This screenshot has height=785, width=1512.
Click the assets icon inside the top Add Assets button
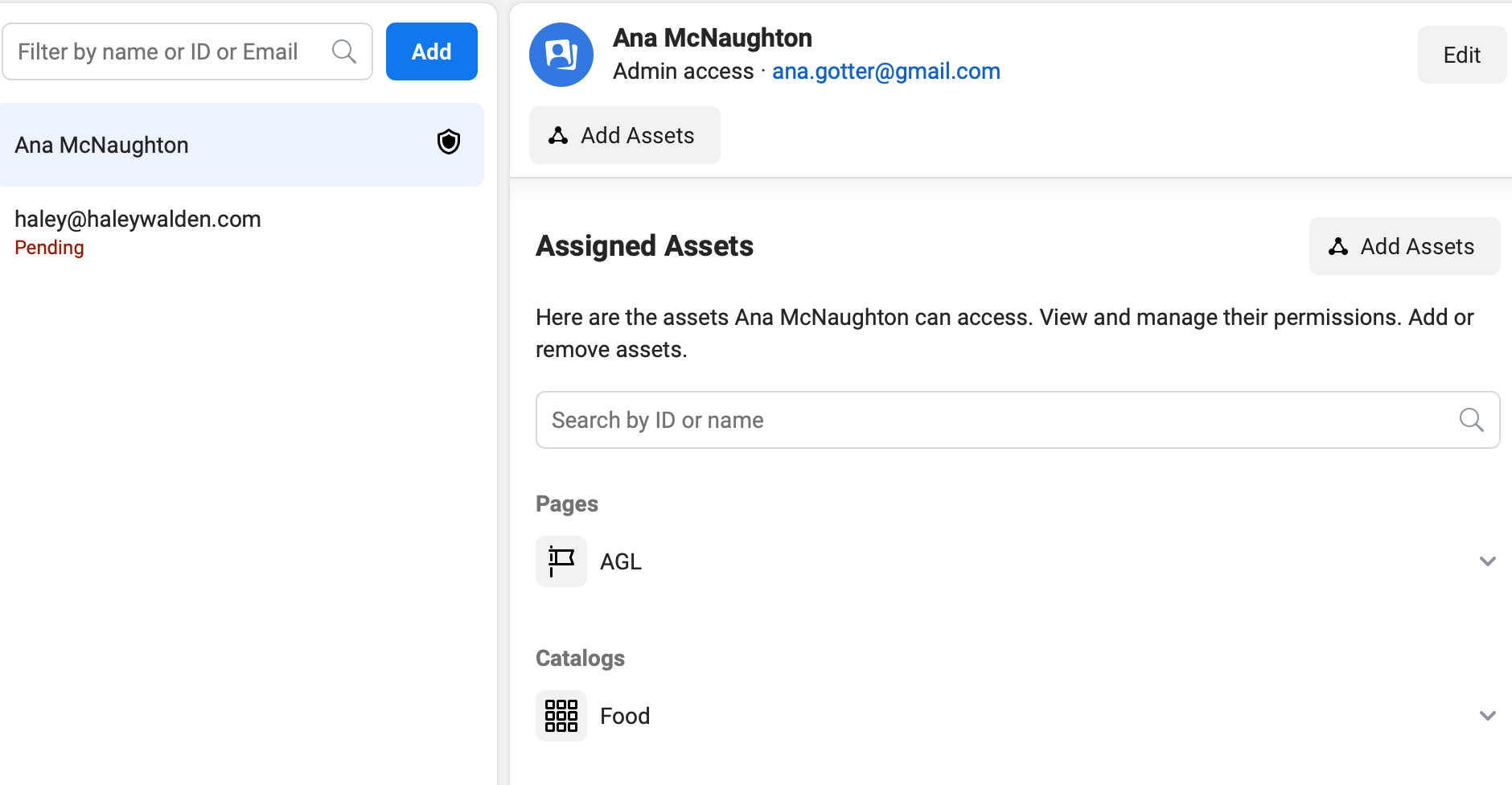pos(558,134)
